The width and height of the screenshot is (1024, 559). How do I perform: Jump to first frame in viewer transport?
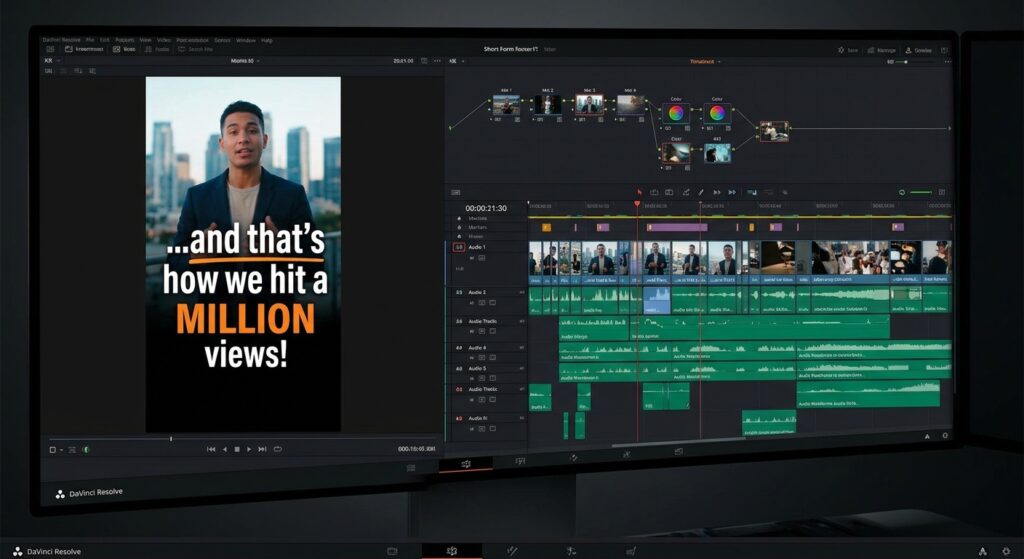(x=211, y=449)
